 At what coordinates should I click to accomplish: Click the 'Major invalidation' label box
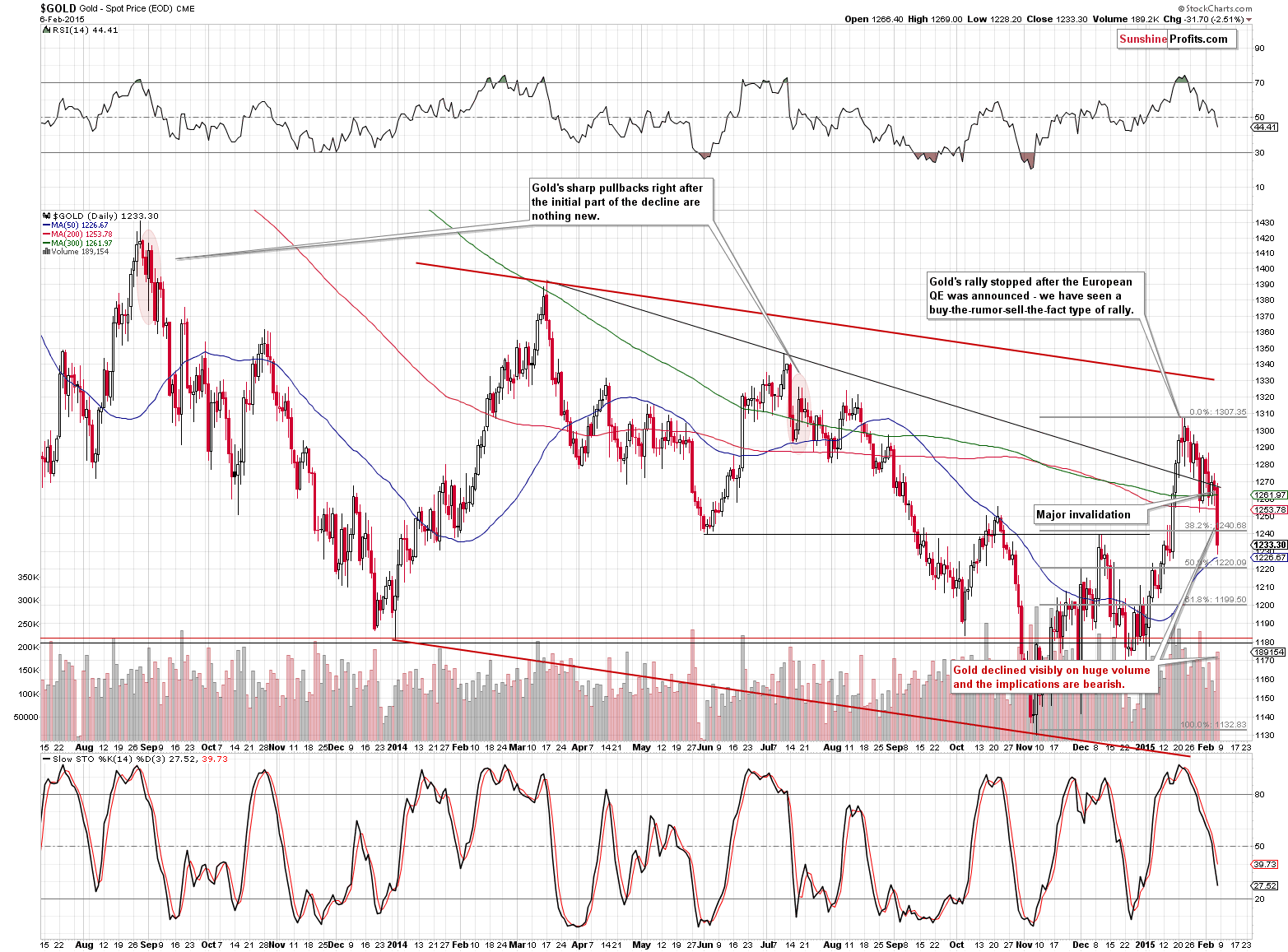1090,514
